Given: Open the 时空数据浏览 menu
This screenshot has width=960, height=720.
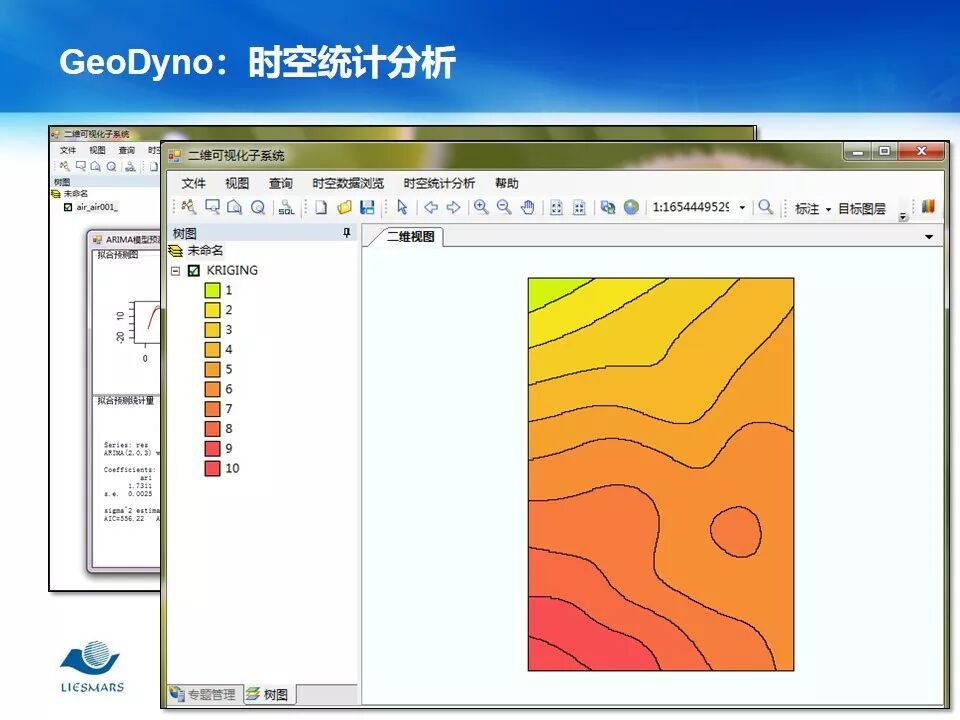Looking at the screenshot, I should coord(348,183).
